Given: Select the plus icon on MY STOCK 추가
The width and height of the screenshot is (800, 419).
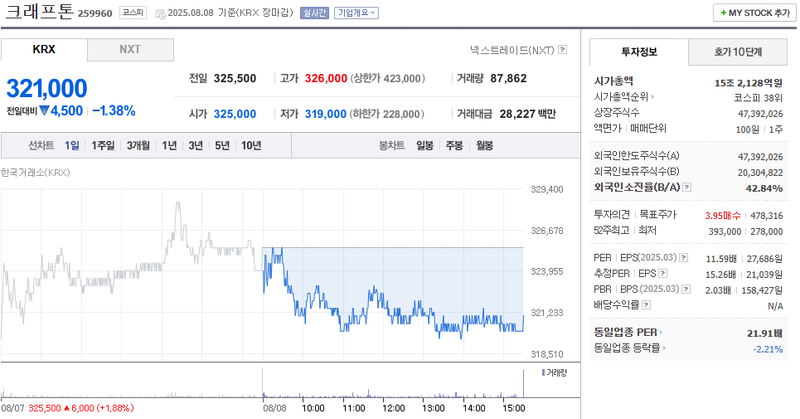Looking at the screenshot, I should pos(723,13).
